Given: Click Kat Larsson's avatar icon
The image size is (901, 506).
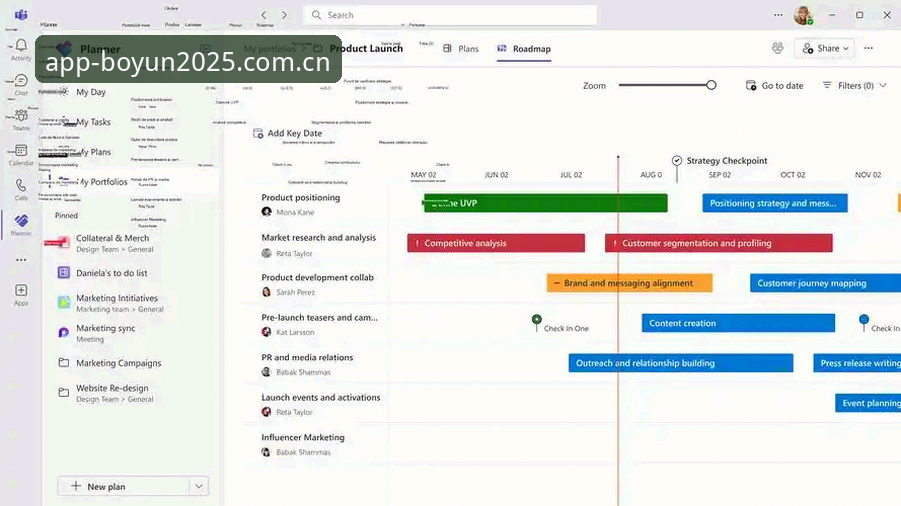Looking at the screenshot, I should click(x=267, y=332).
